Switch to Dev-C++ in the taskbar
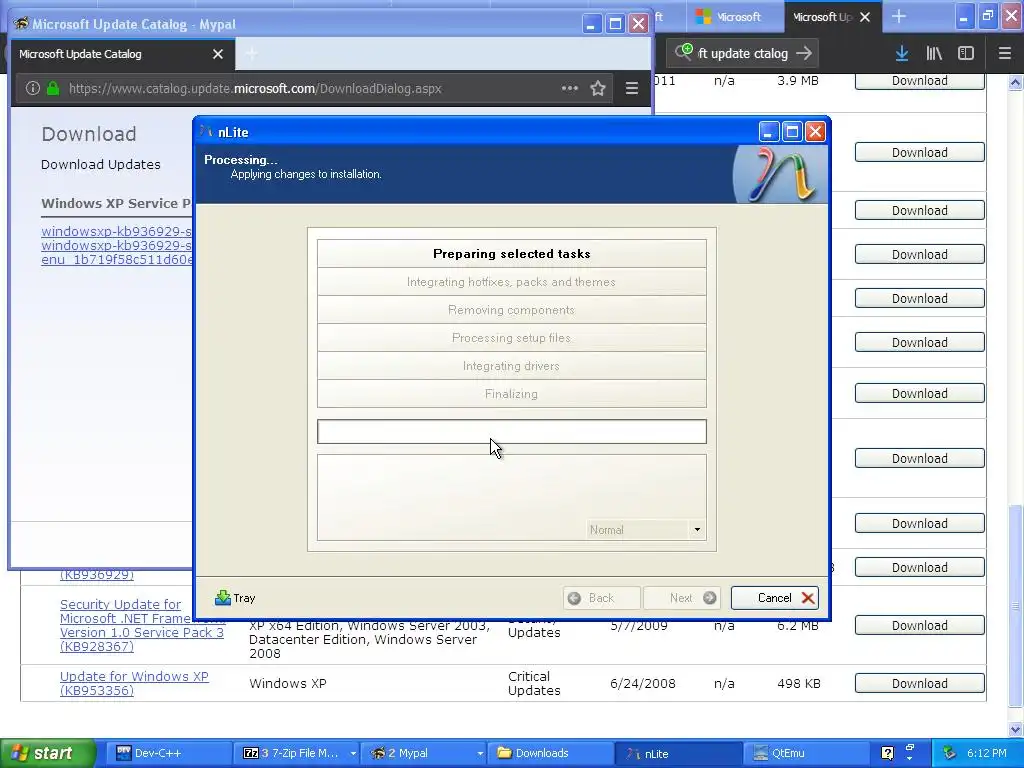The height and width of the screenshot is (768, 1024). 167,753
